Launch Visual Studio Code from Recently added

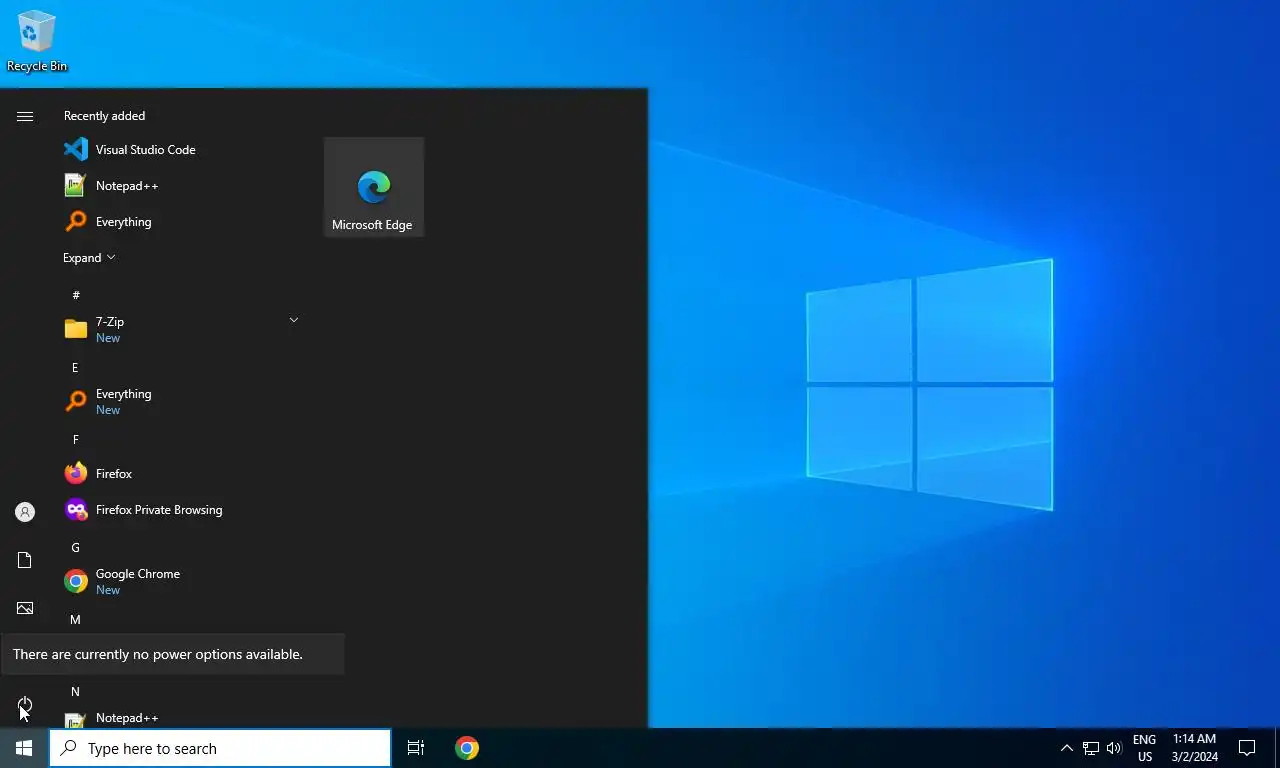pos(180,150)
